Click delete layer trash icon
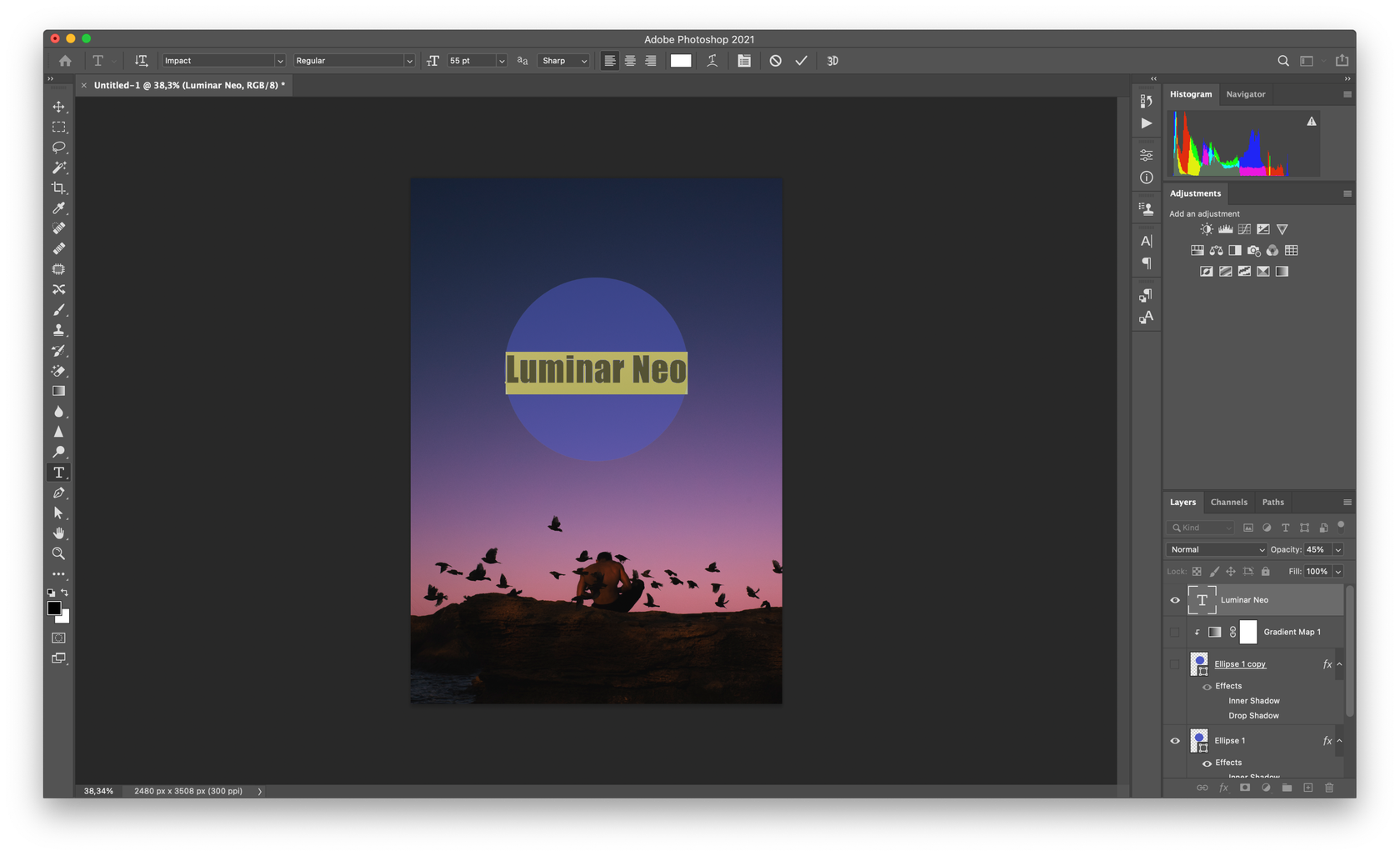This screenshot has height=856, width=1400. pyautogui.click(x=1329, y=788)
